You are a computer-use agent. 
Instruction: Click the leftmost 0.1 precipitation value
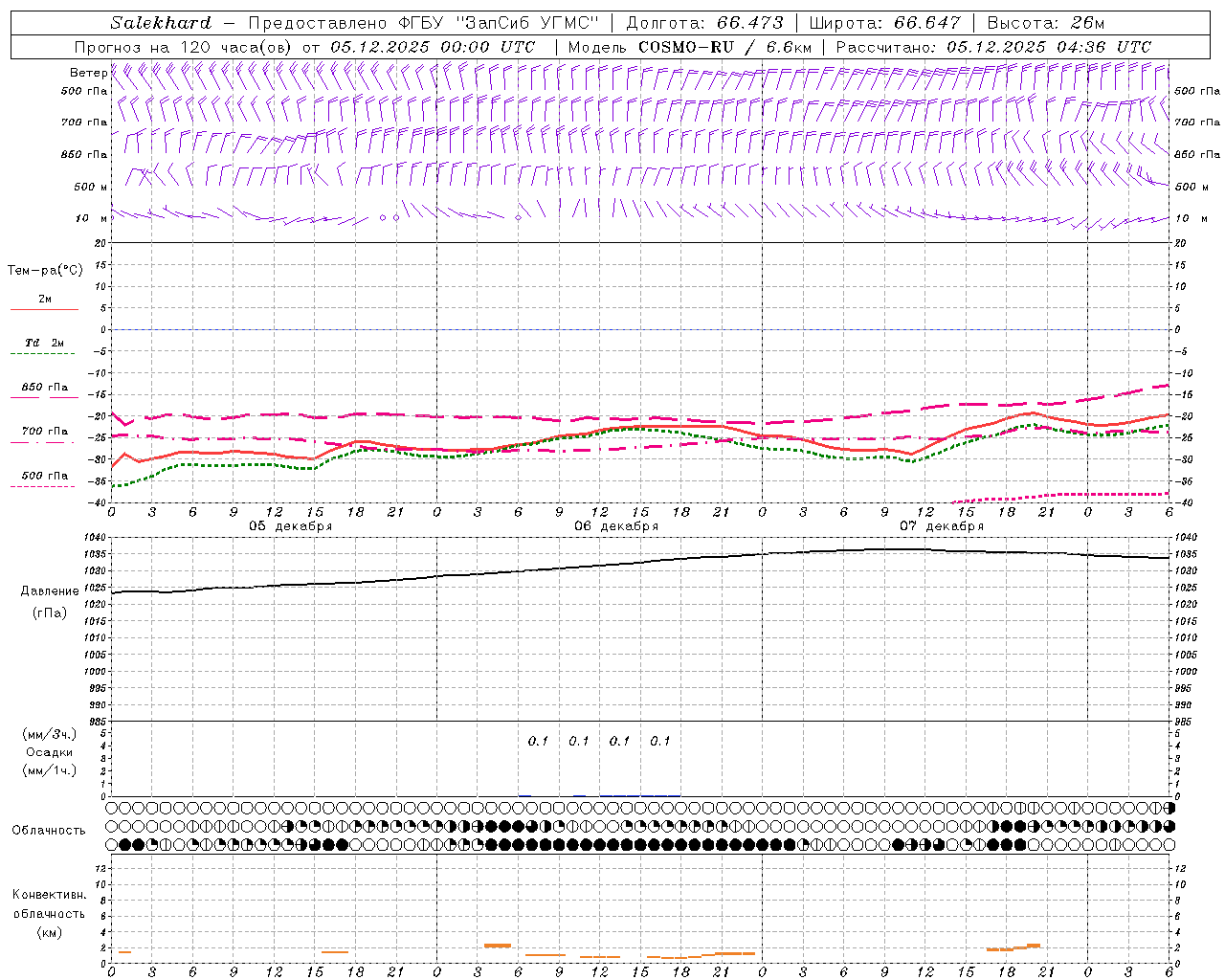[538, 741]
